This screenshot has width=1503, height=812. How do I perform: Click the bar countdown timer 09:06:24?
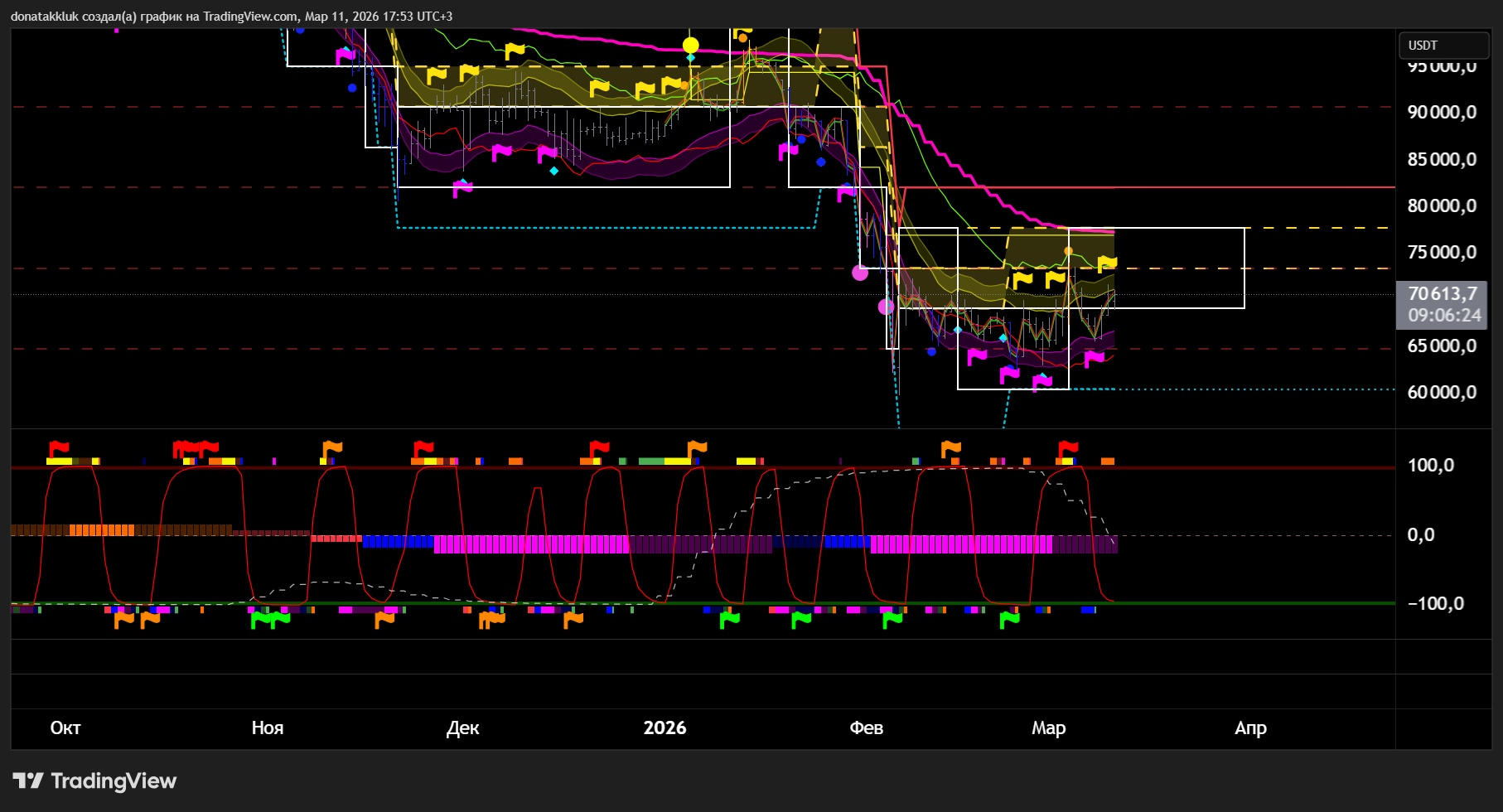click(1443, 316)
